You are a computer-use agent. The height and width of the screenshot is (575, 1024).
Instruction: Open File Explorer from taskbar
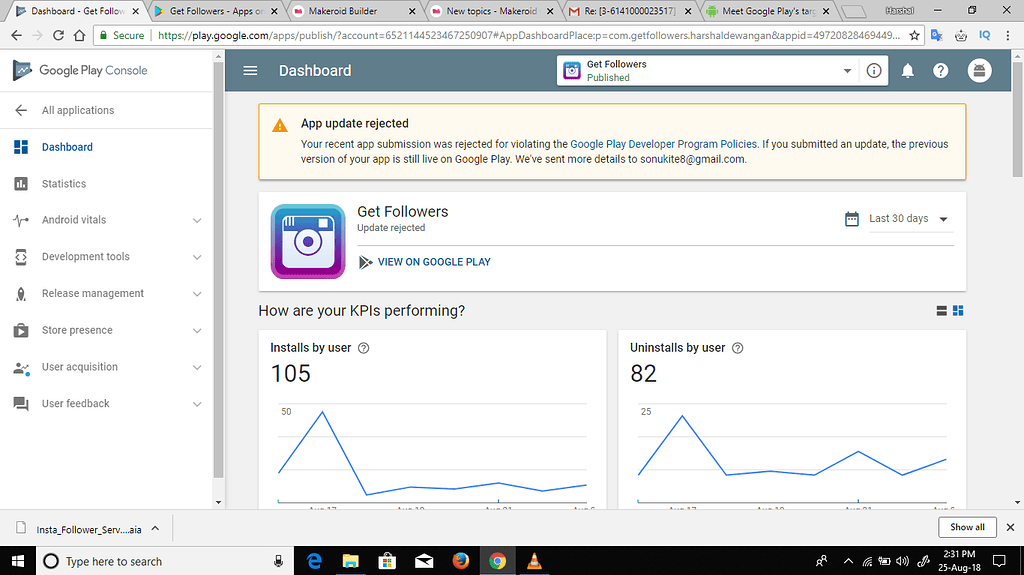[x=351, y=561]
